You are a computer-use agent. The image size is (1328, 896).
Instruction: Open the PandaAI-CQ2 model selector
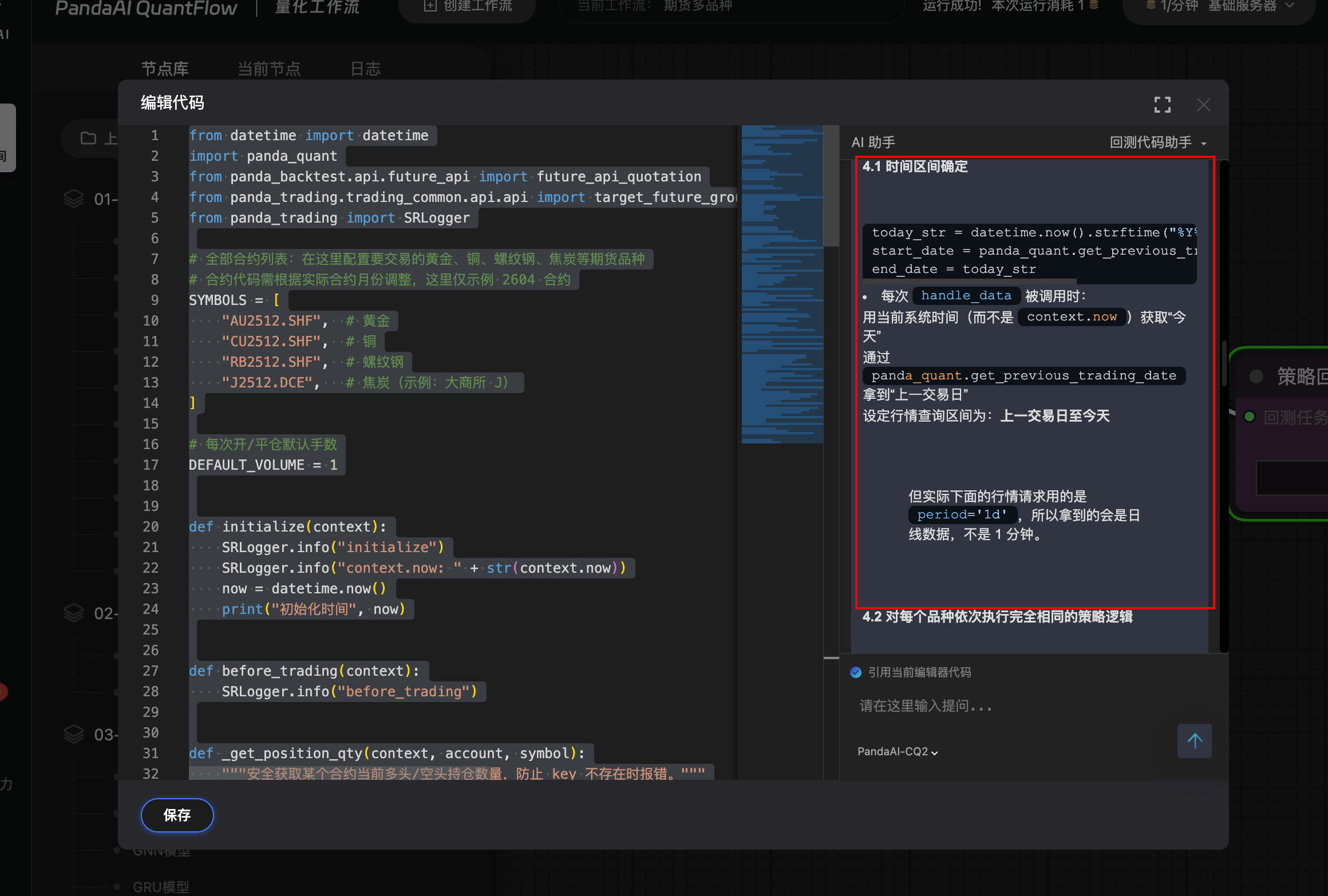[x=897, y=752]
